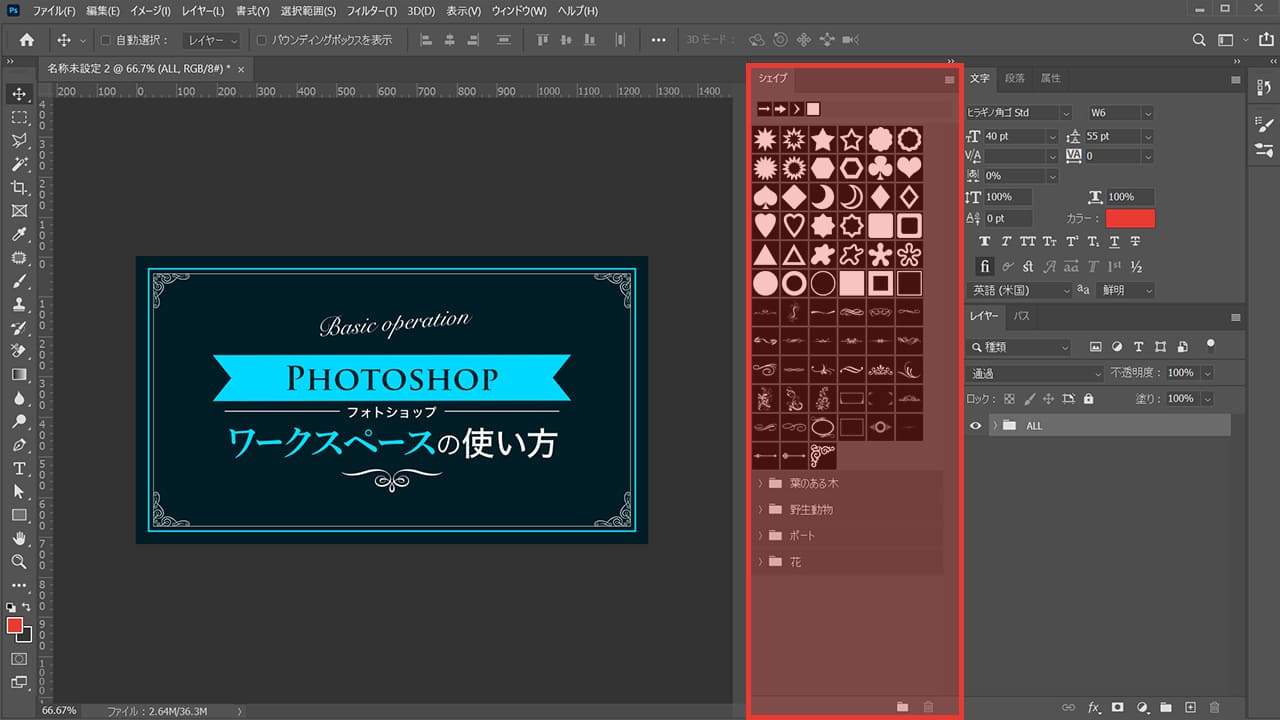Enable バウンディングボックスを表示 checkbox
1280x720 pixels.
click(262, 40)
